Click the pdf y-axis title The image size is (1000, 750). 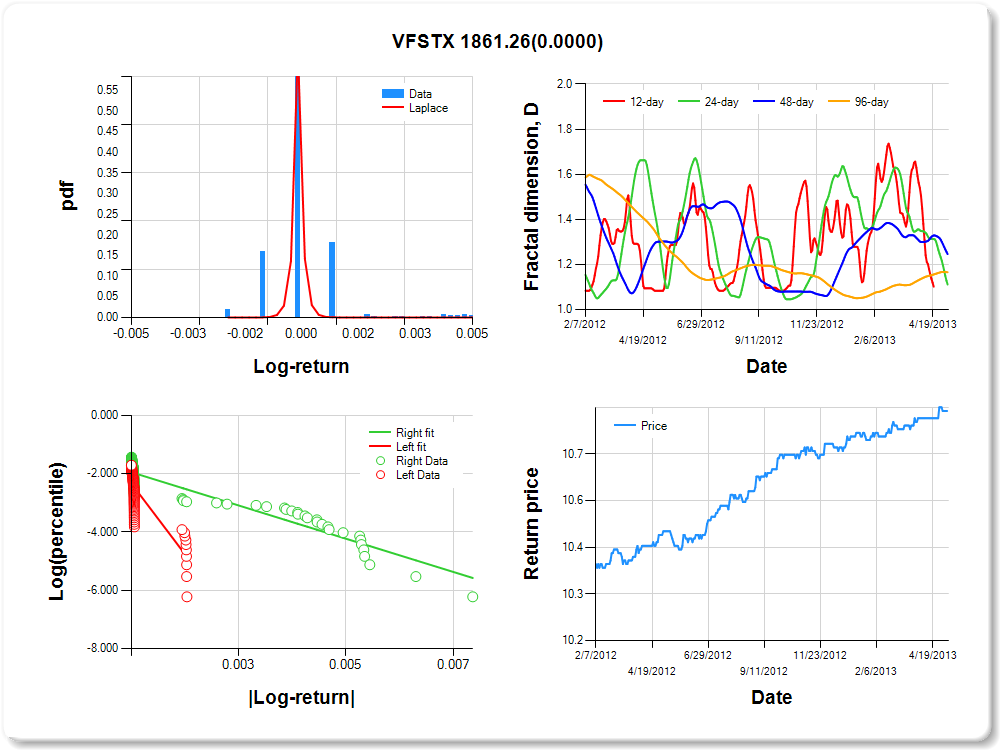click(68, 196)
